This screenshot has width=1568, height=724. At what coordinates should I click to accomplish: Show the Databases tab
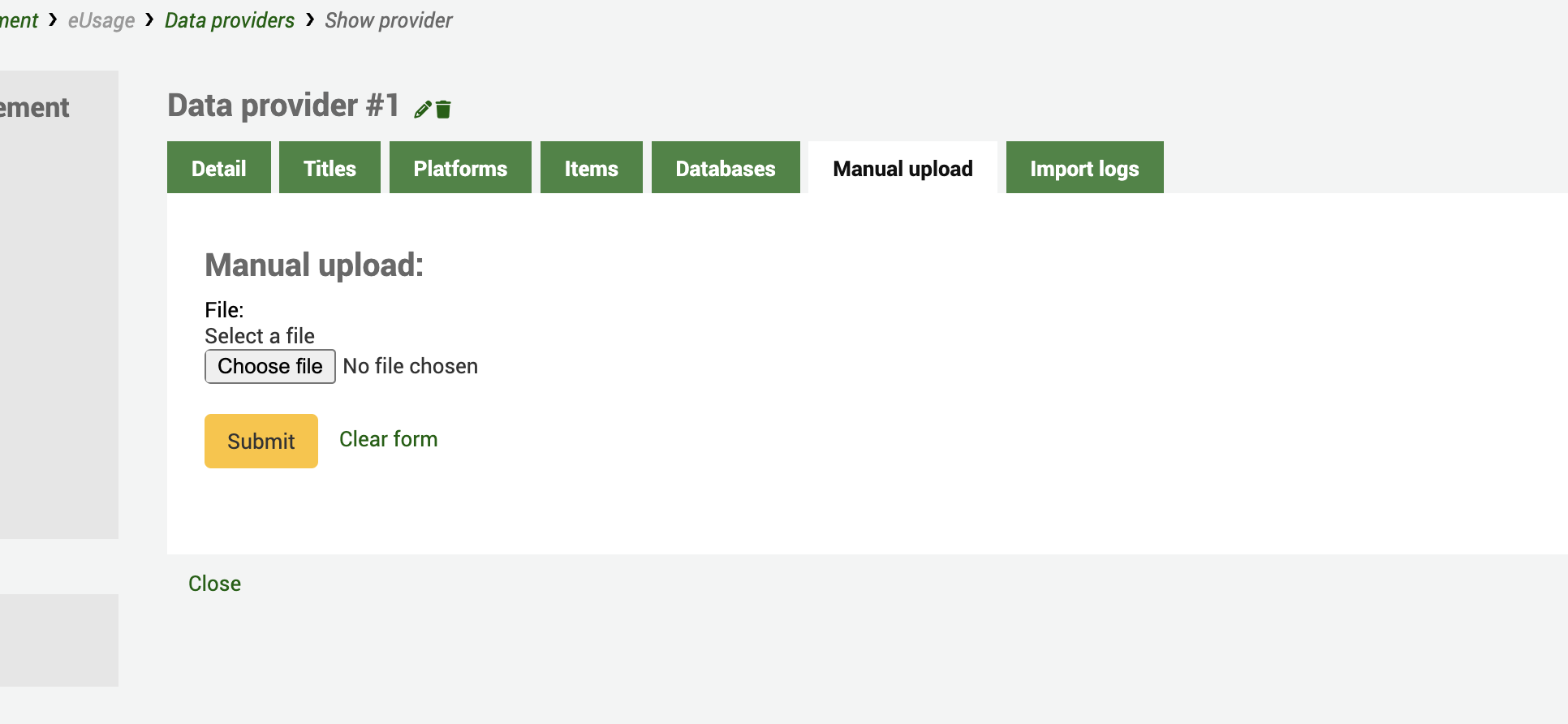point(725,168)
